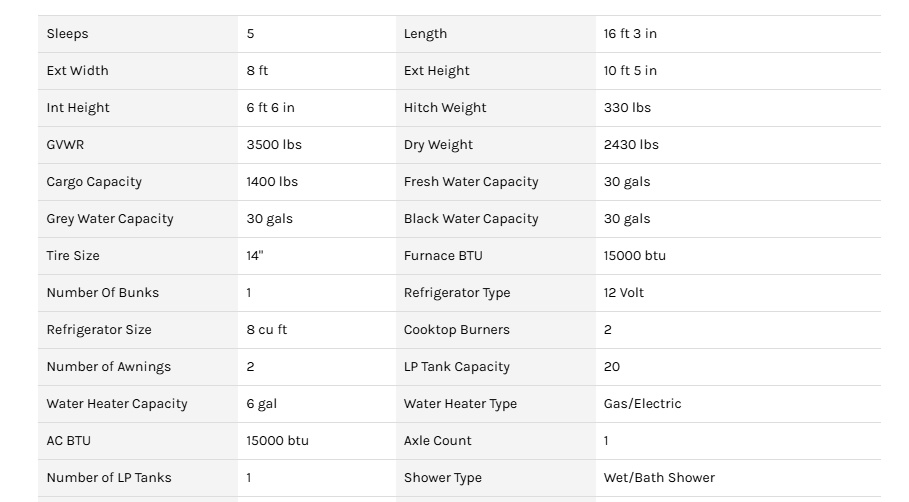
Task: Click the Sleeps label cell
Action: 68,34
